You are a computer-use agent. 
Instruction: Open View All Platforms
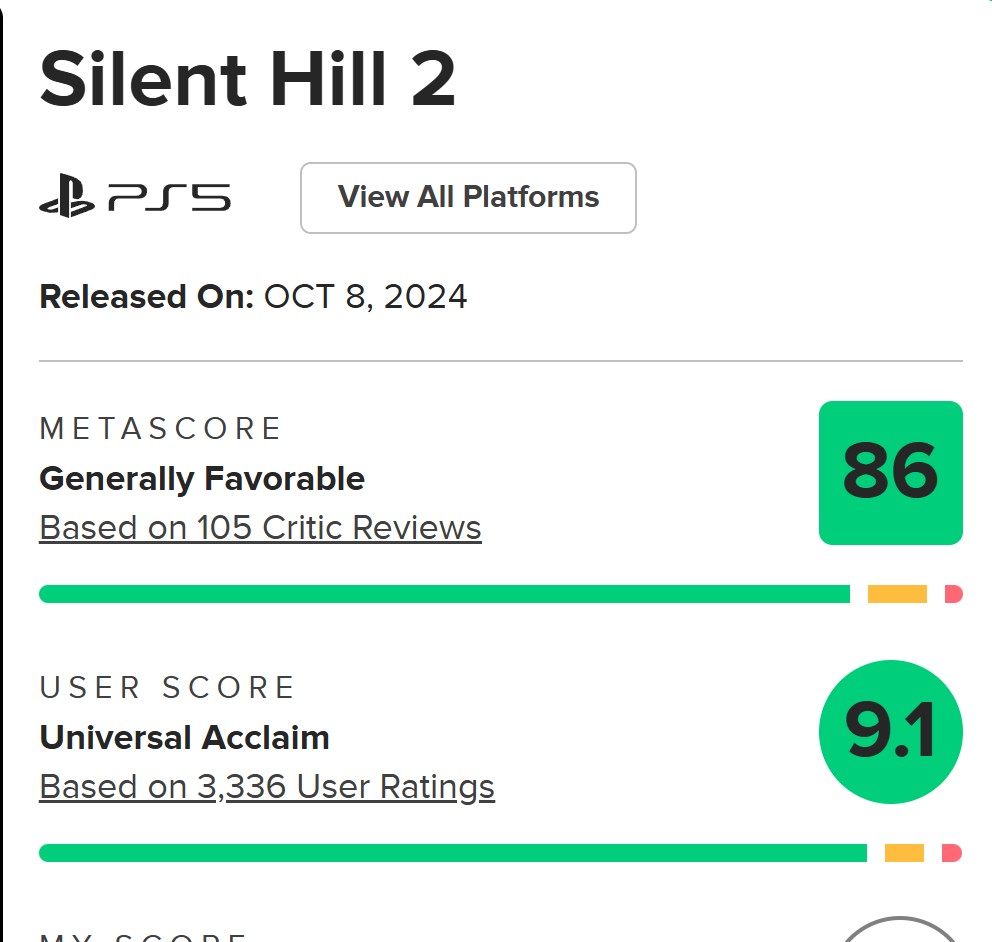point(468,198)
